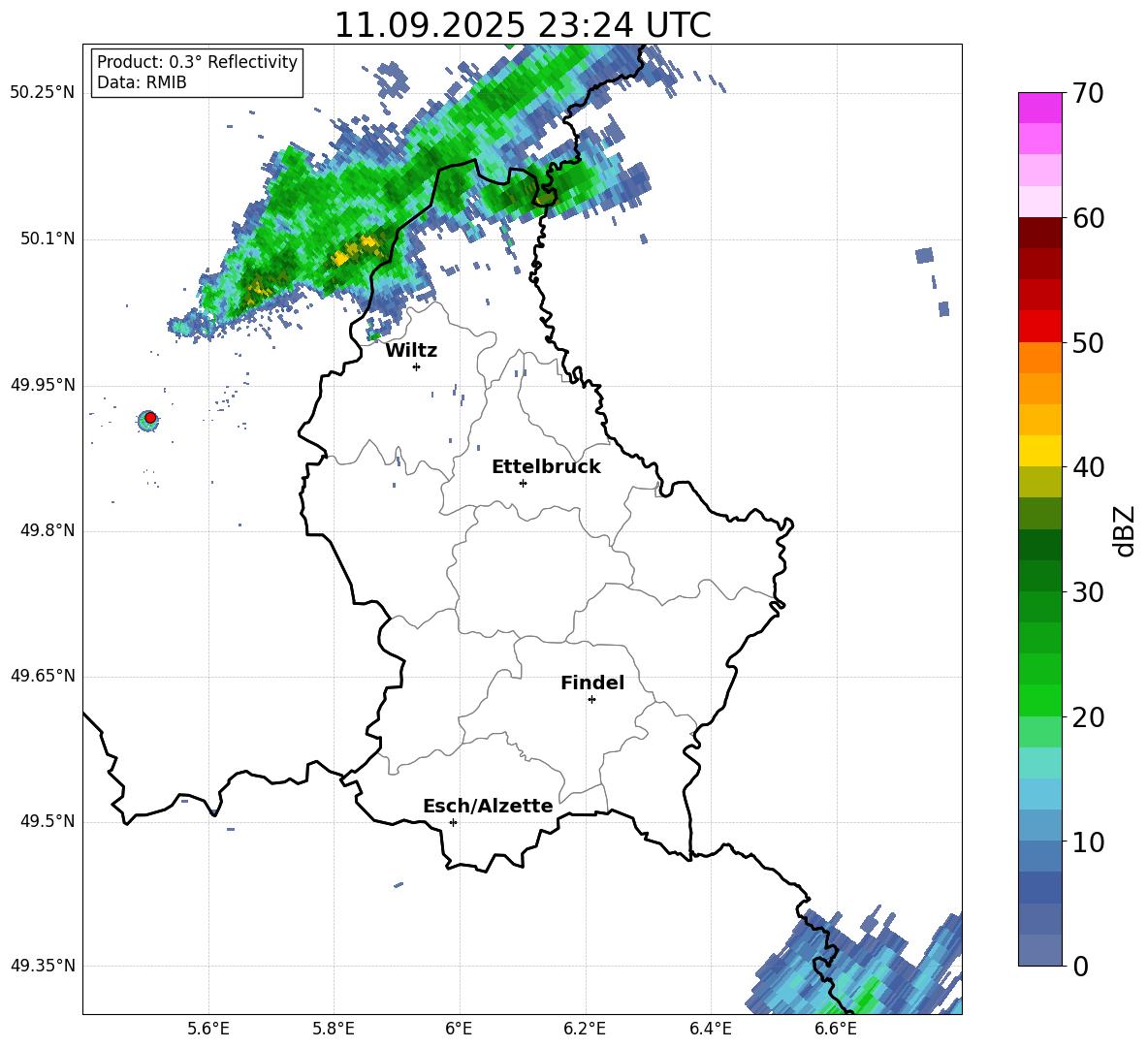Click the 10 colorbar tick label
The height and width of the screenshot is (1048, 1148).
(1088, 842)
